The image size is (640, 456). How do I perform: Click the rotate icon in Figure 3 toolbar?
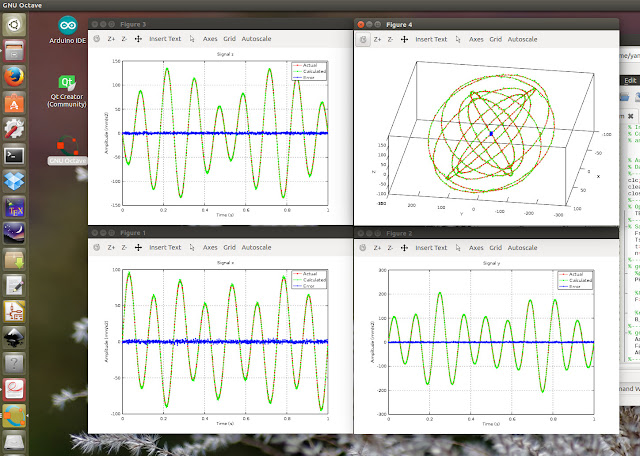97,39
